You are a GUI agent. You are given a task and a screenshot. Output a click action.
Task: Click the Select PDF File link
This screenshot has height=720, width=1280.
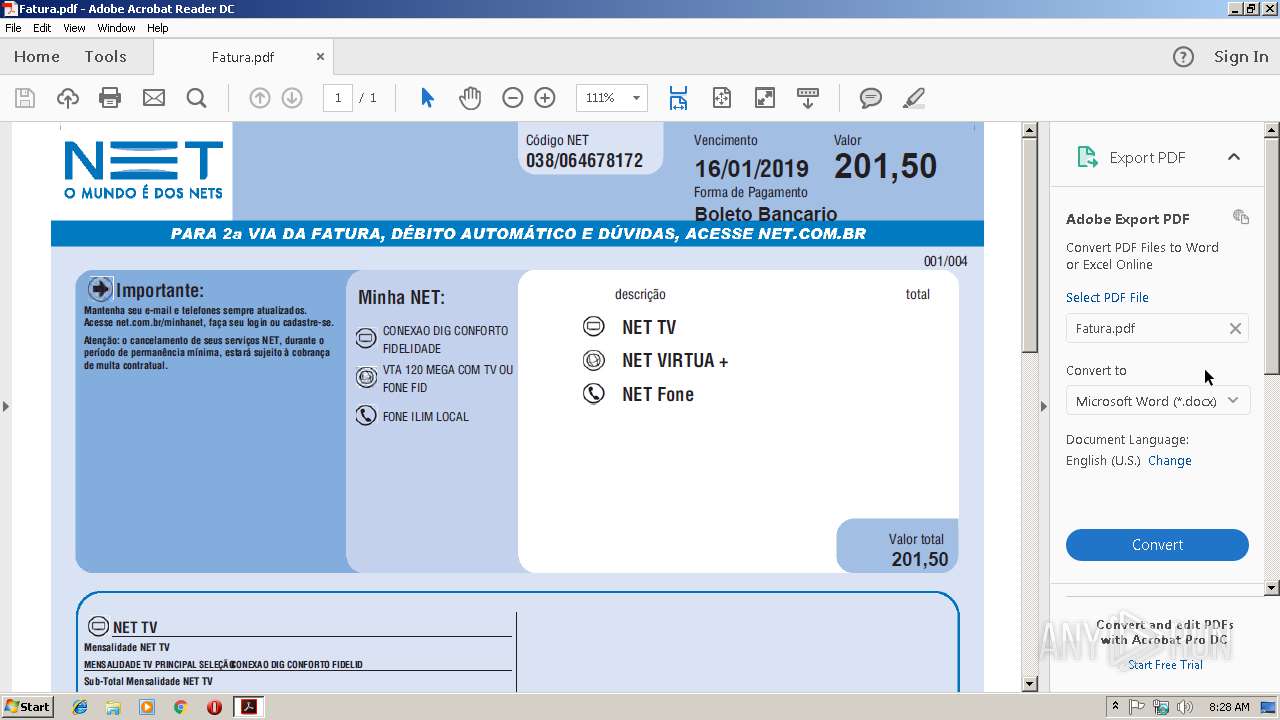pyautogui.click(x=1107, y=297)
